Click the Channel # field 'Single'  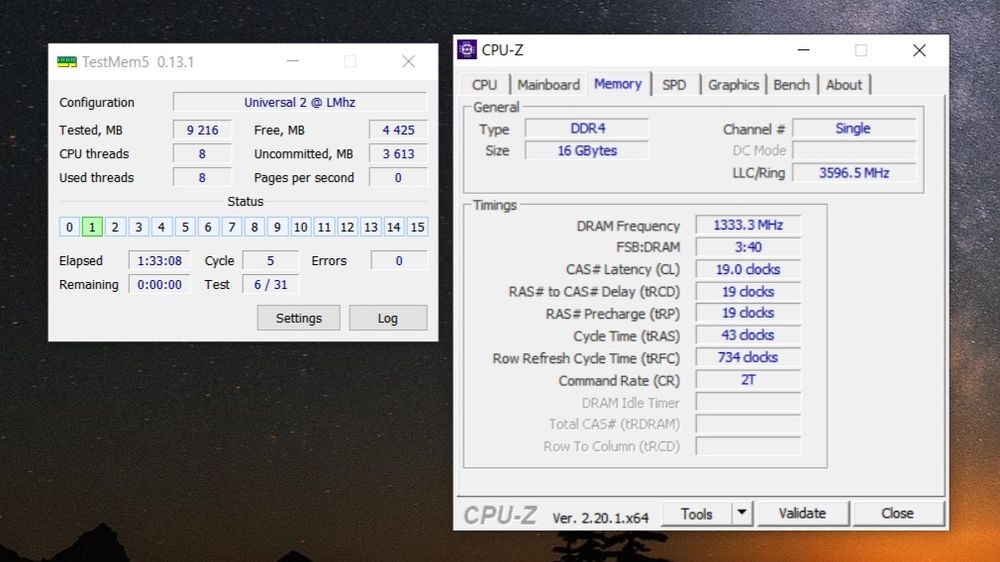point(853,128)
